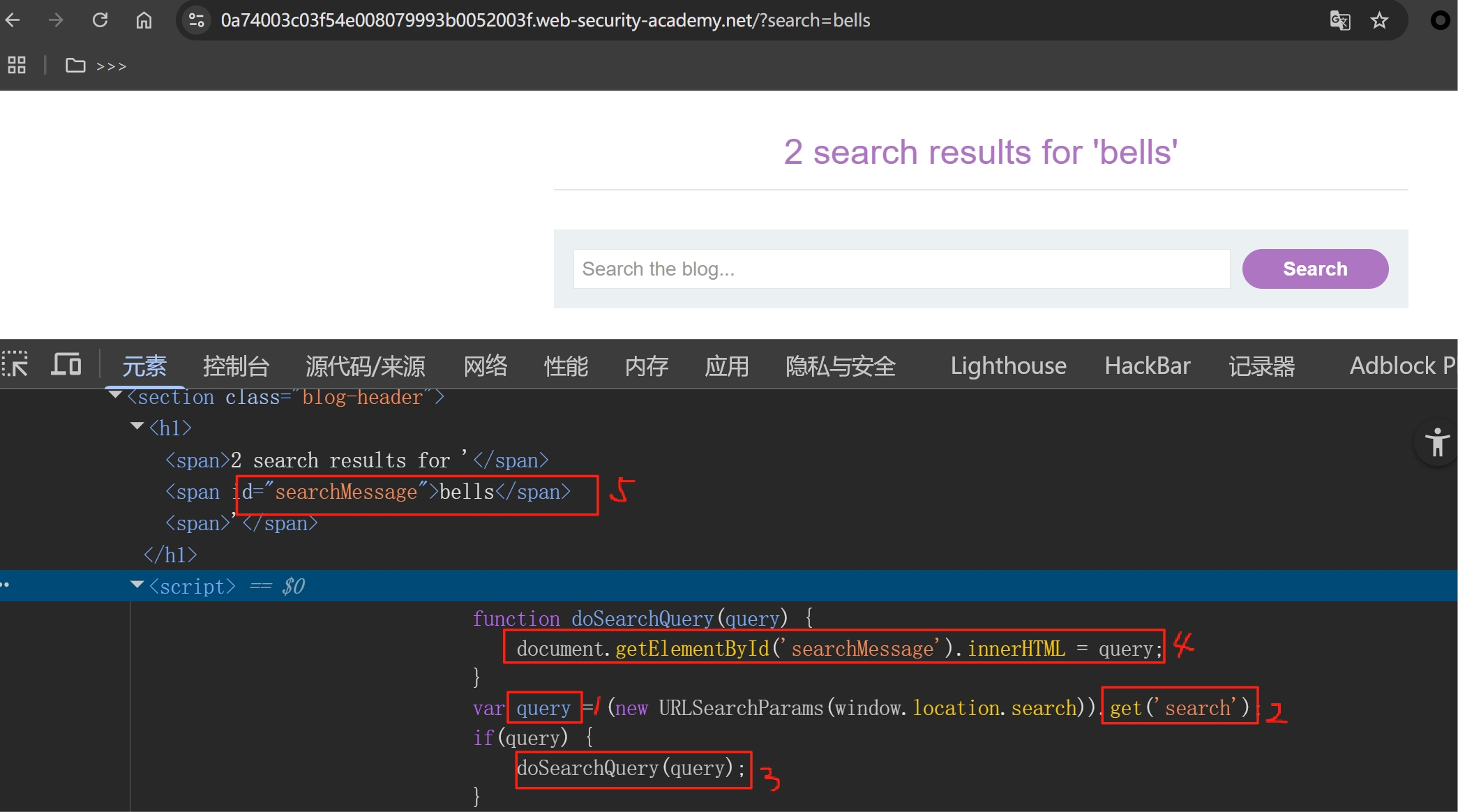
Task: Open the bookmarks folder in bookmarks bar
Action: point(75,66)
